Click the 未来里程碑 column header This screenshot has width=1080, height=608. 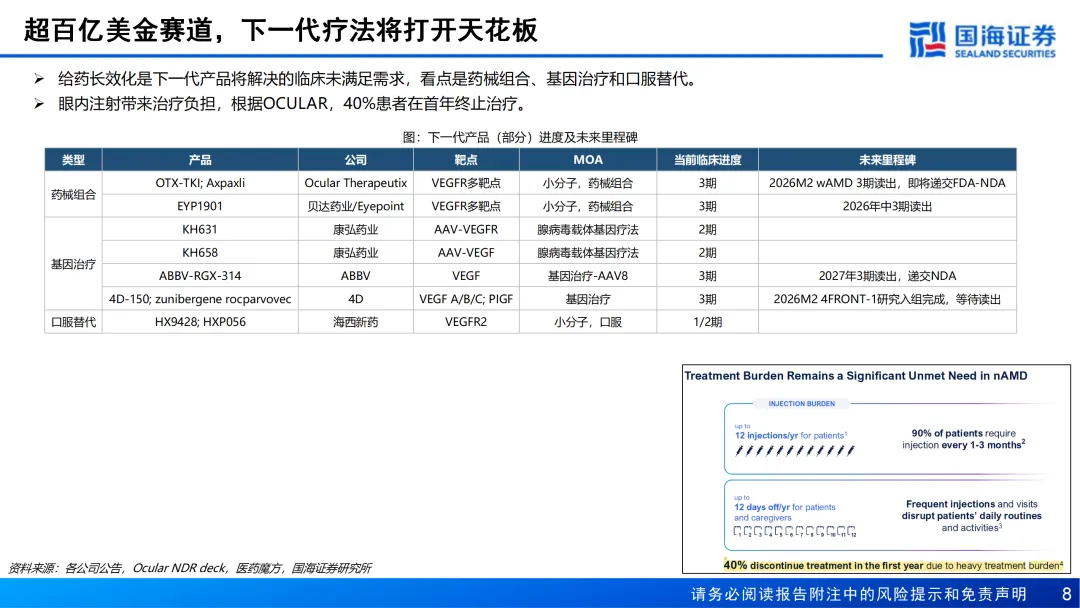point(887,160)
